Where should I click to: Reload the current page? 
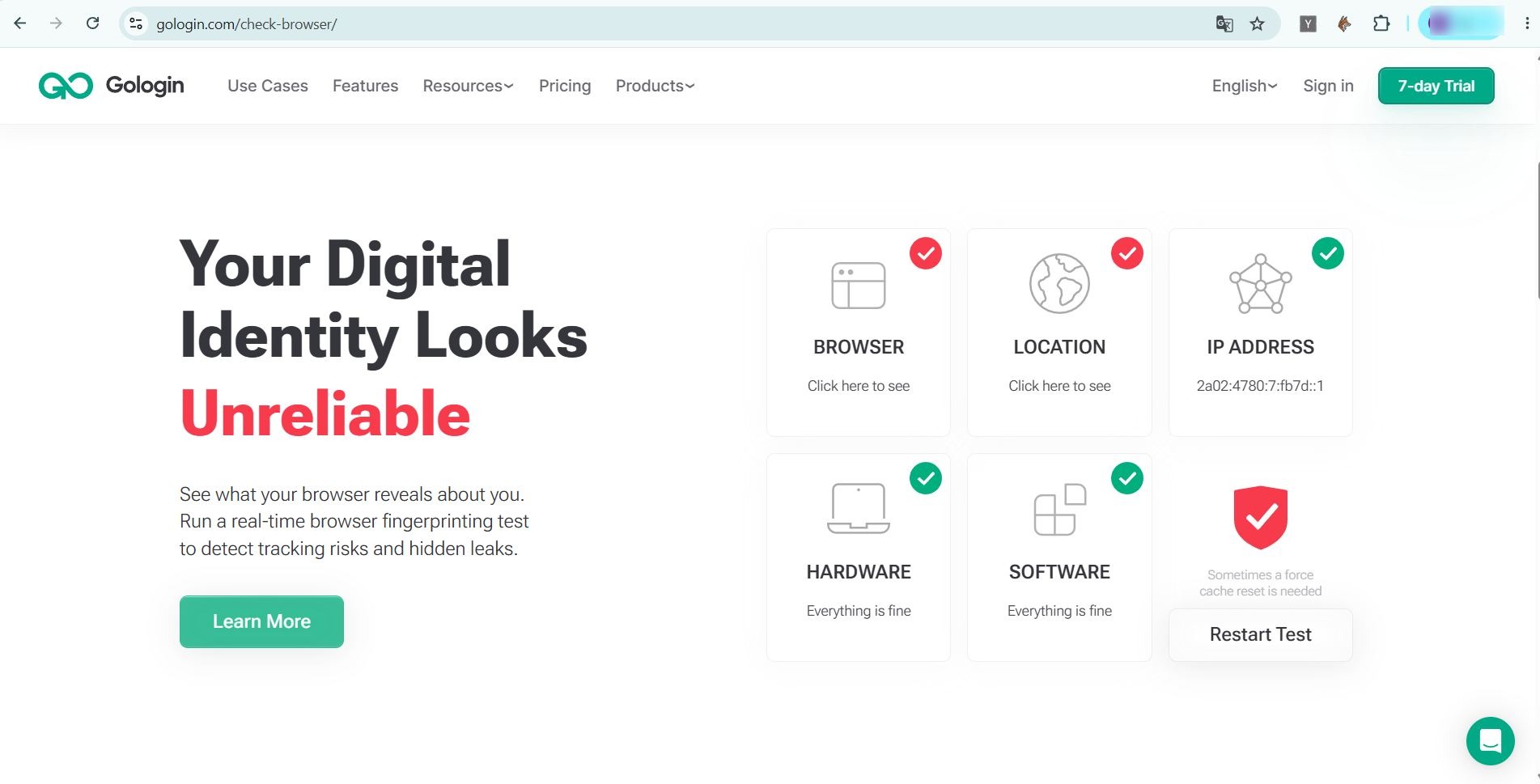pos(93,23)
